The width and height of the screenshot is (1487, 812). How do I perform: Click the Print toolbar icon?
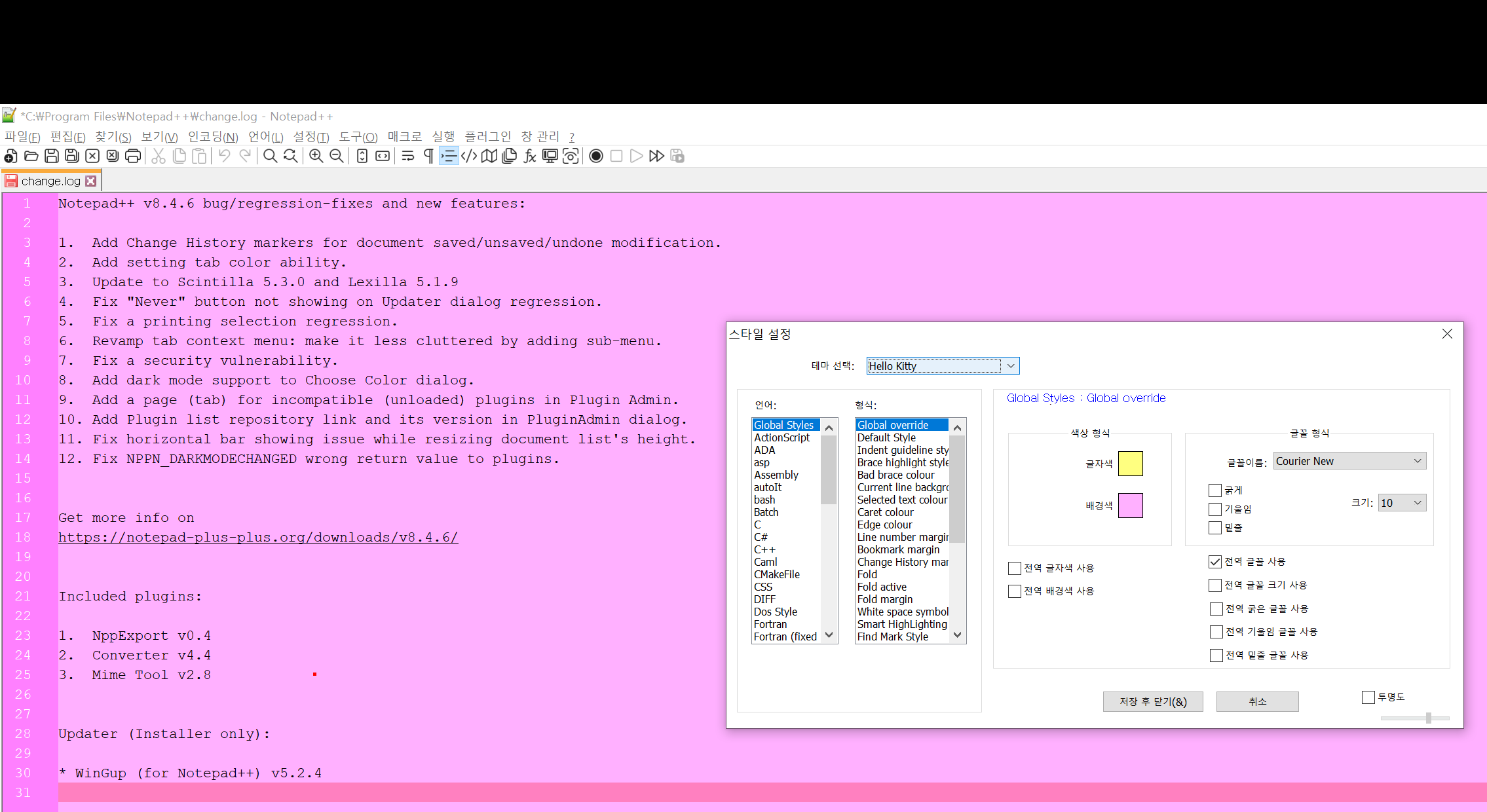tap(133, 156)
